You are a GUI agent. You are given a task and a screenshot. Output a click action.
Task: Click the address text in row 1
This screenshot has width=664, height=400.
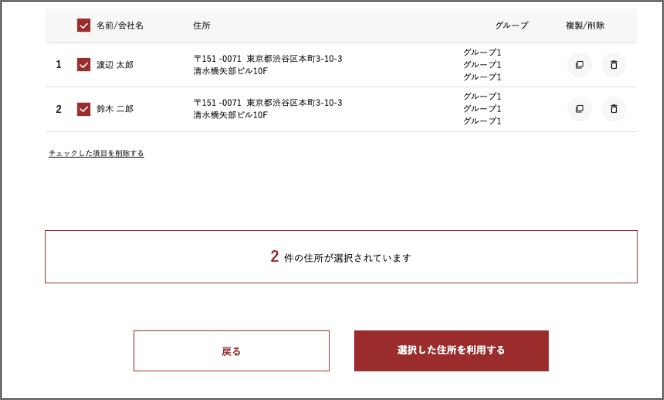coord(268,65)
